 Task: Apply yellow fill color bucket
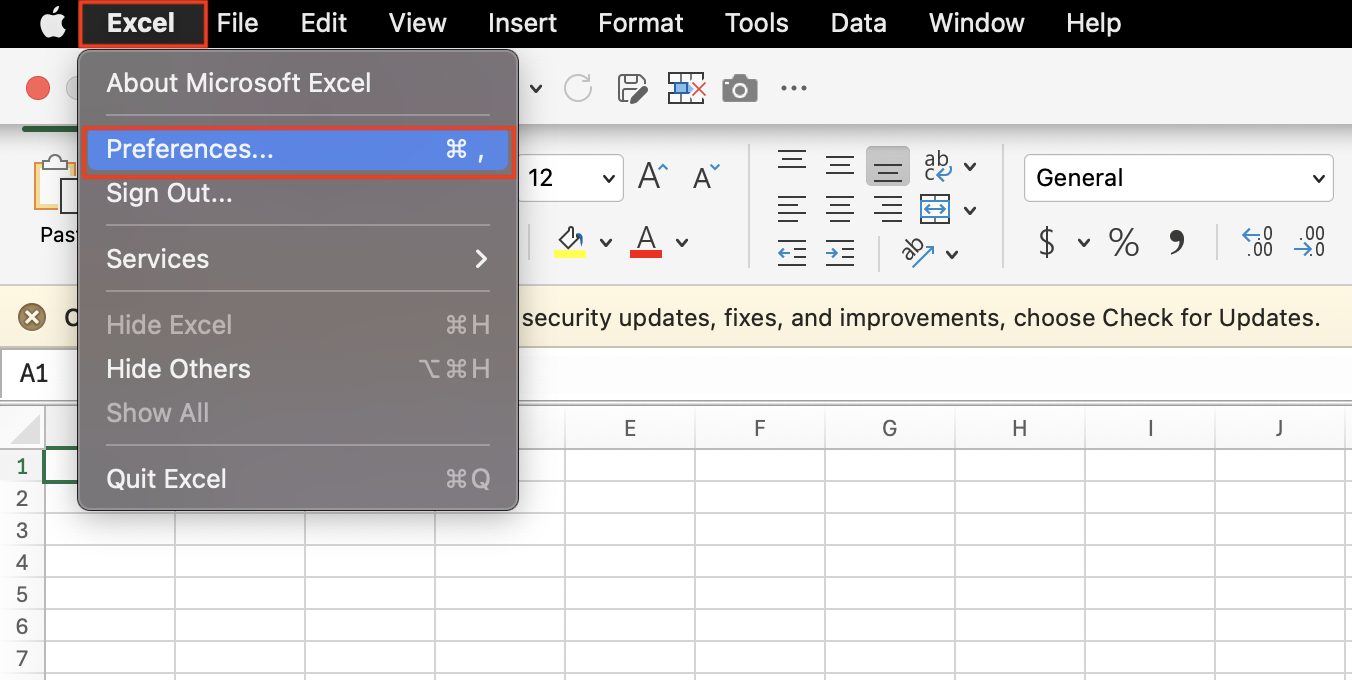click(570, 242)
